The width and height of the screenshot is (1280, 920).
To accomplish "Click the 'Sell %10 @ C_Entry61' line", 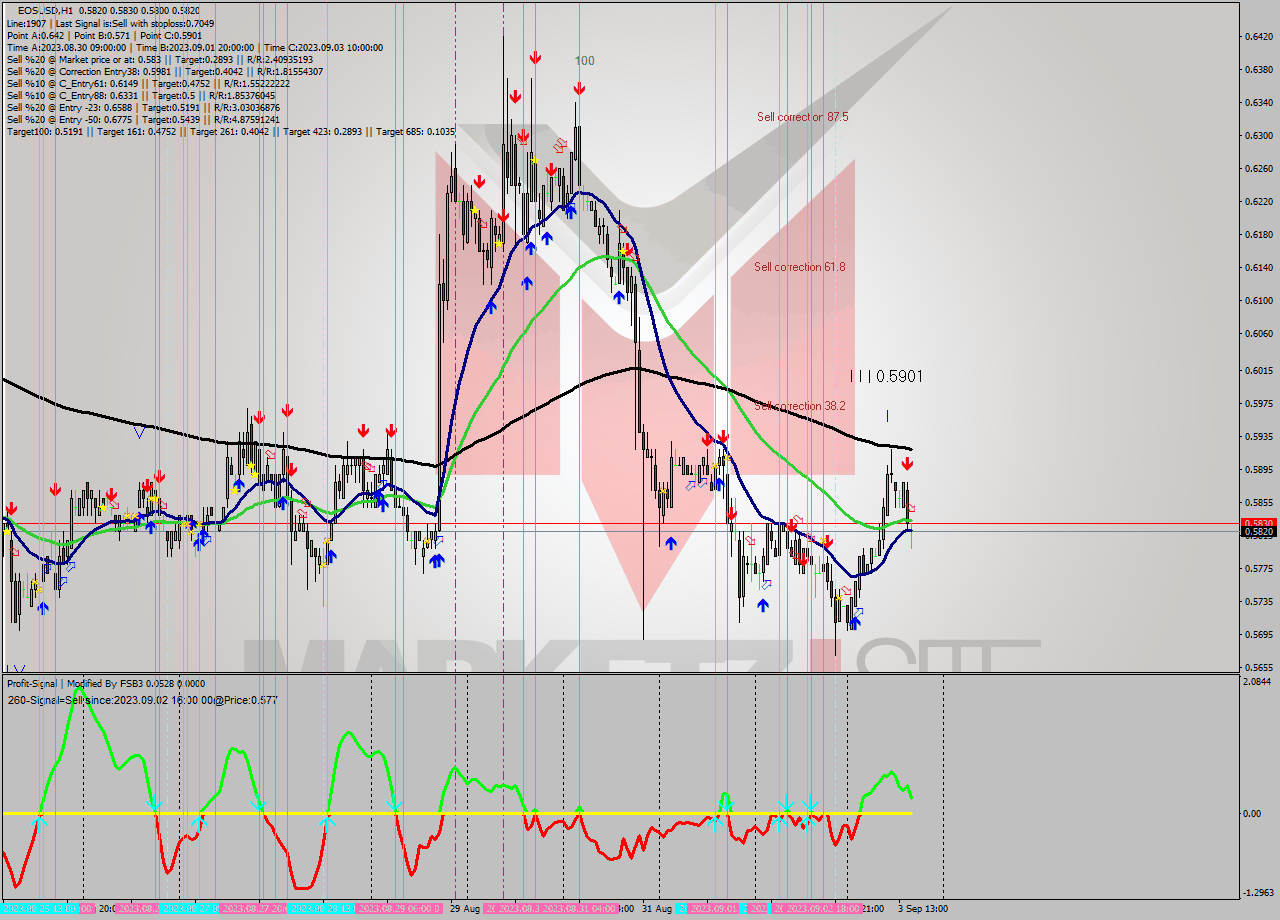I will [148, 83].
